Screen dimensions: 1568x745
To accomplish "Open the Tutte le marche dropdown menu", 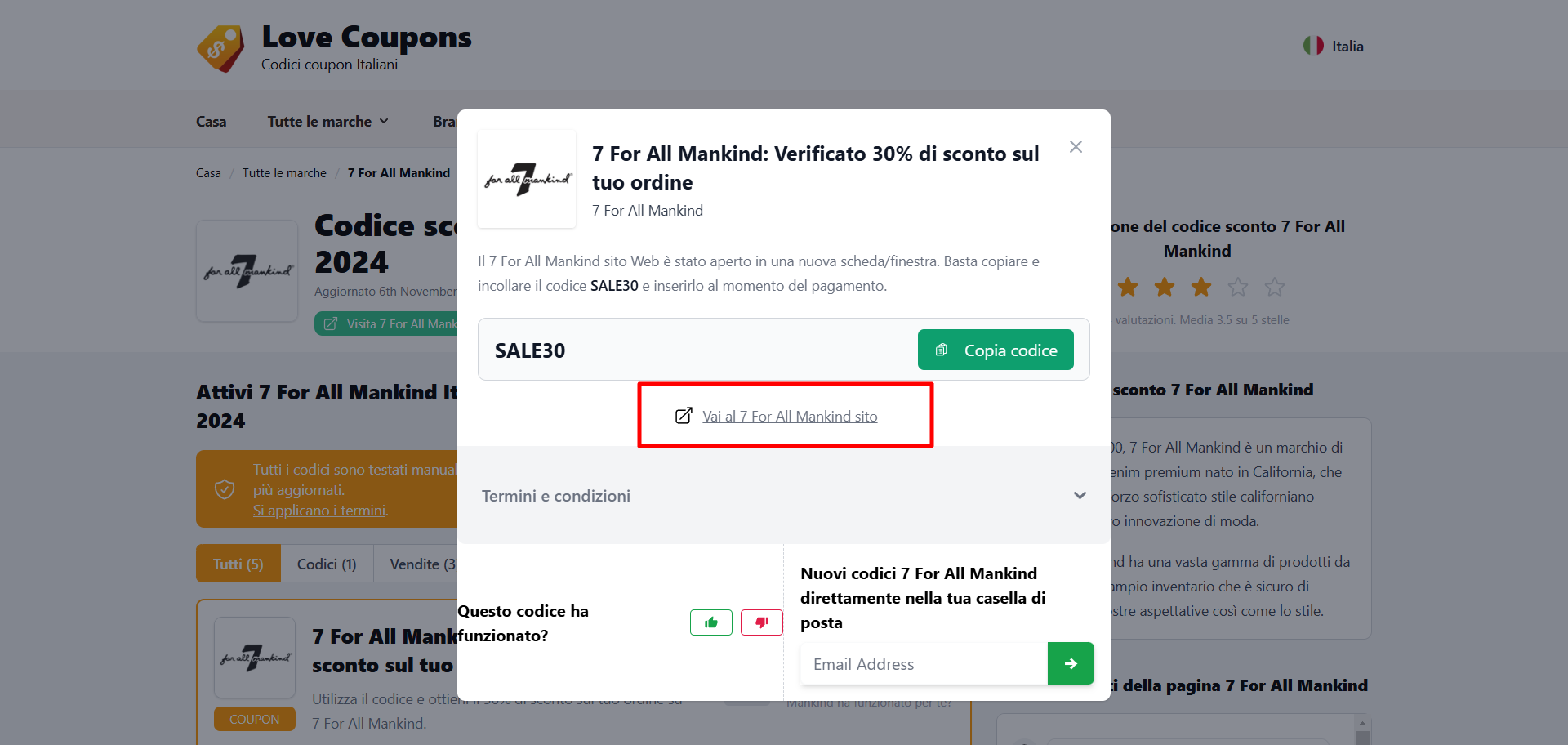I will tap(327, 121).
